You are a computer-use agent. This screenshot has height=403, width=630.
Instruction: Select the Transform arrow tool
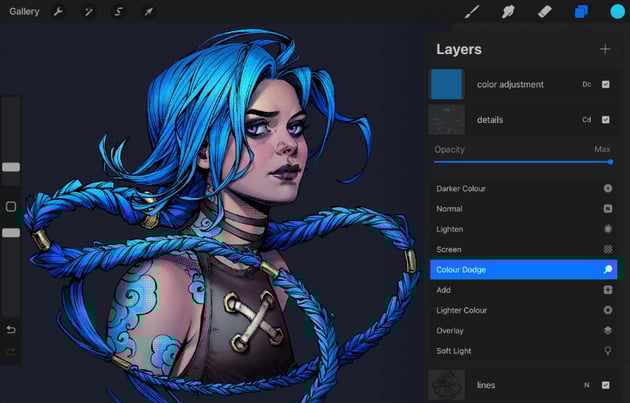[148, 12]
